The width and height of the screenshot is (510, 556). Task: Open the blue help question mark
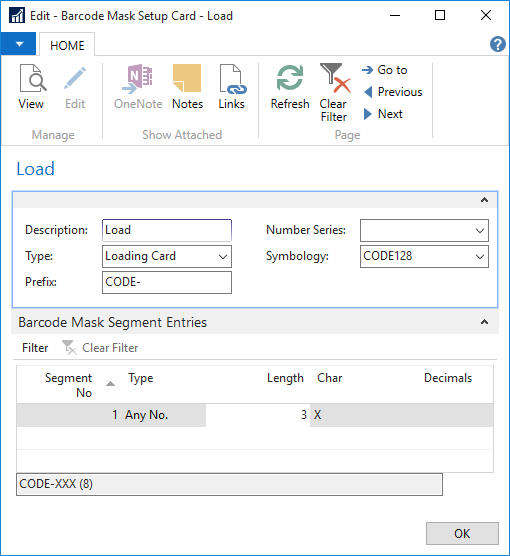pos(498,45)
